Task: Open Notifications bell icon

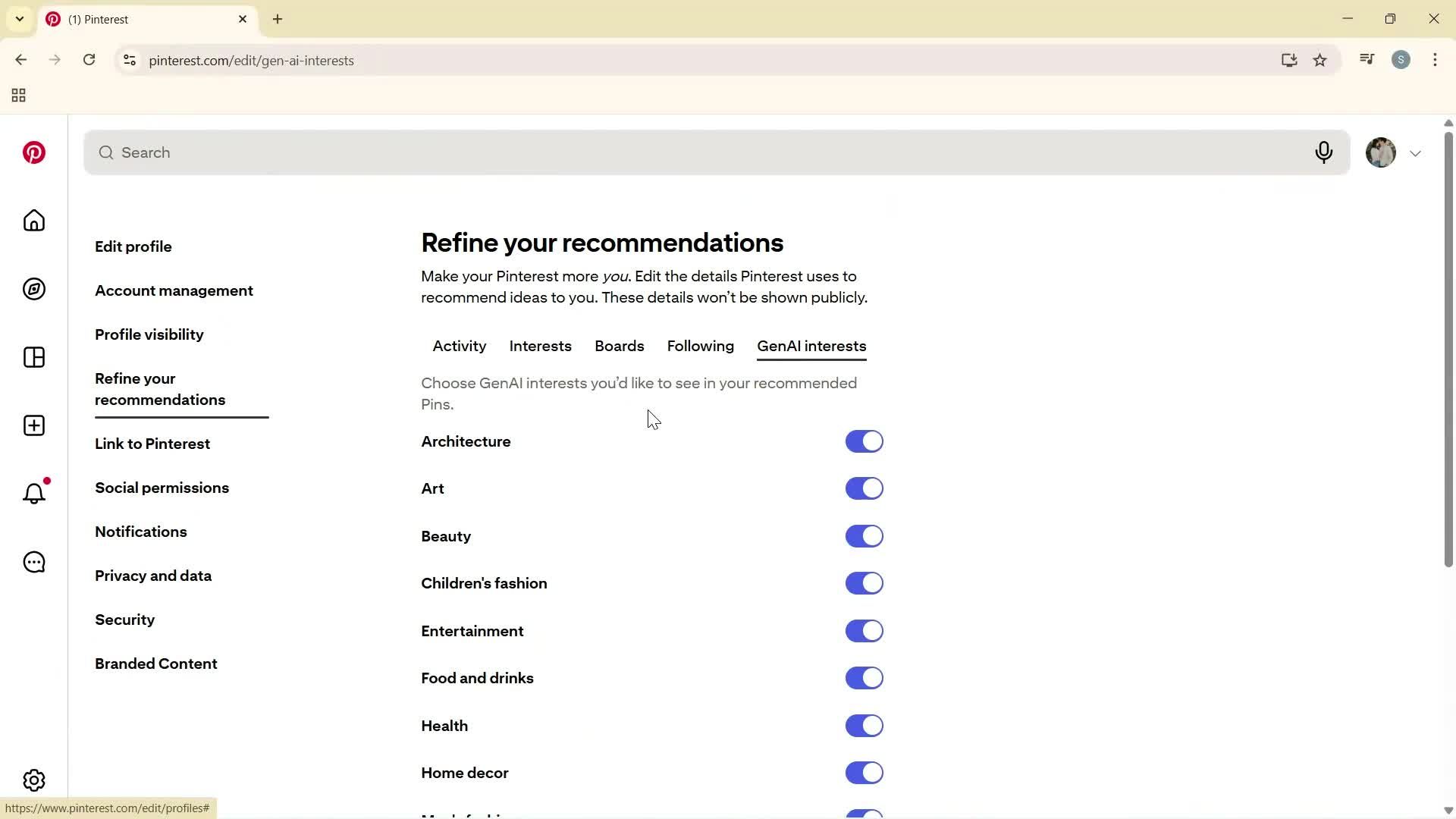Action: point(34,493)
